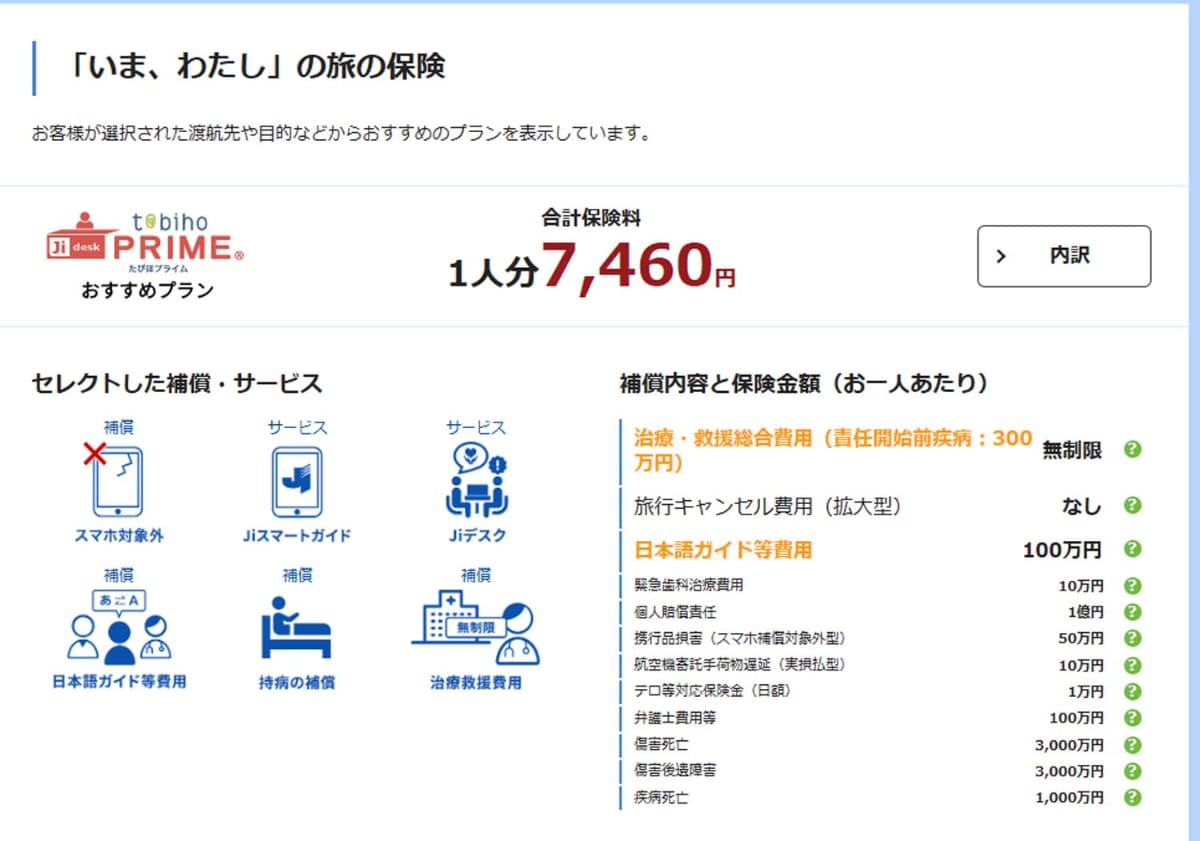Screen dimensions: 1200x841
Task: Click the 治療救援費用 label text
Action: pos(476,683)
